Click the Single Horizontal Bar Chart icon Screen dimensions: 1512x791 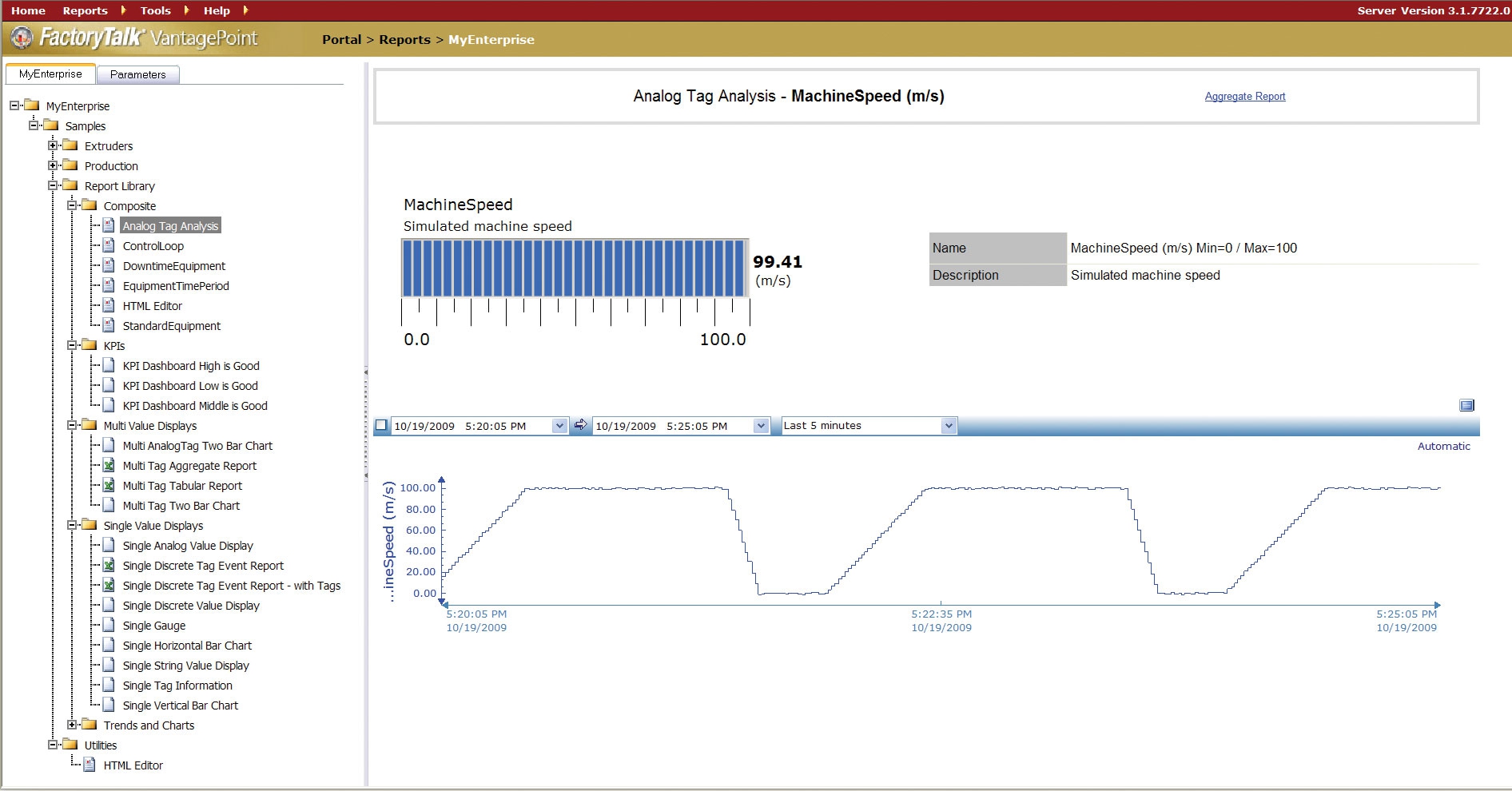coord(109,645)
